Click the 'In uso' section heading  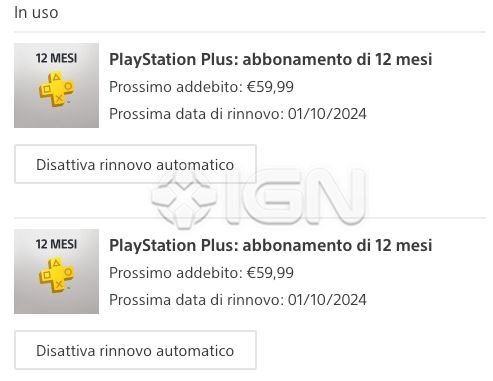36,13
